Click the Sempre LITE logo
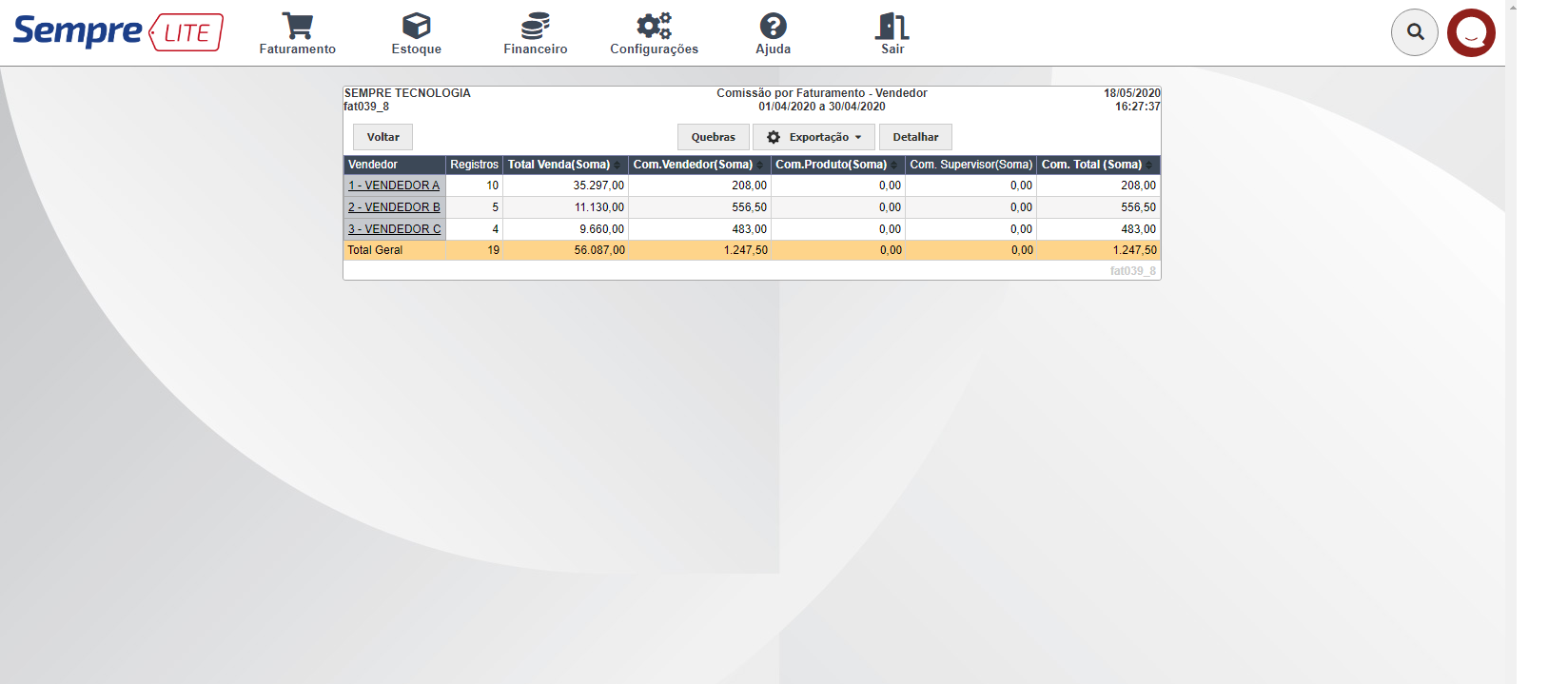Image resolution: width=1568 pixels, height=684 pixels. pos(118,31)
